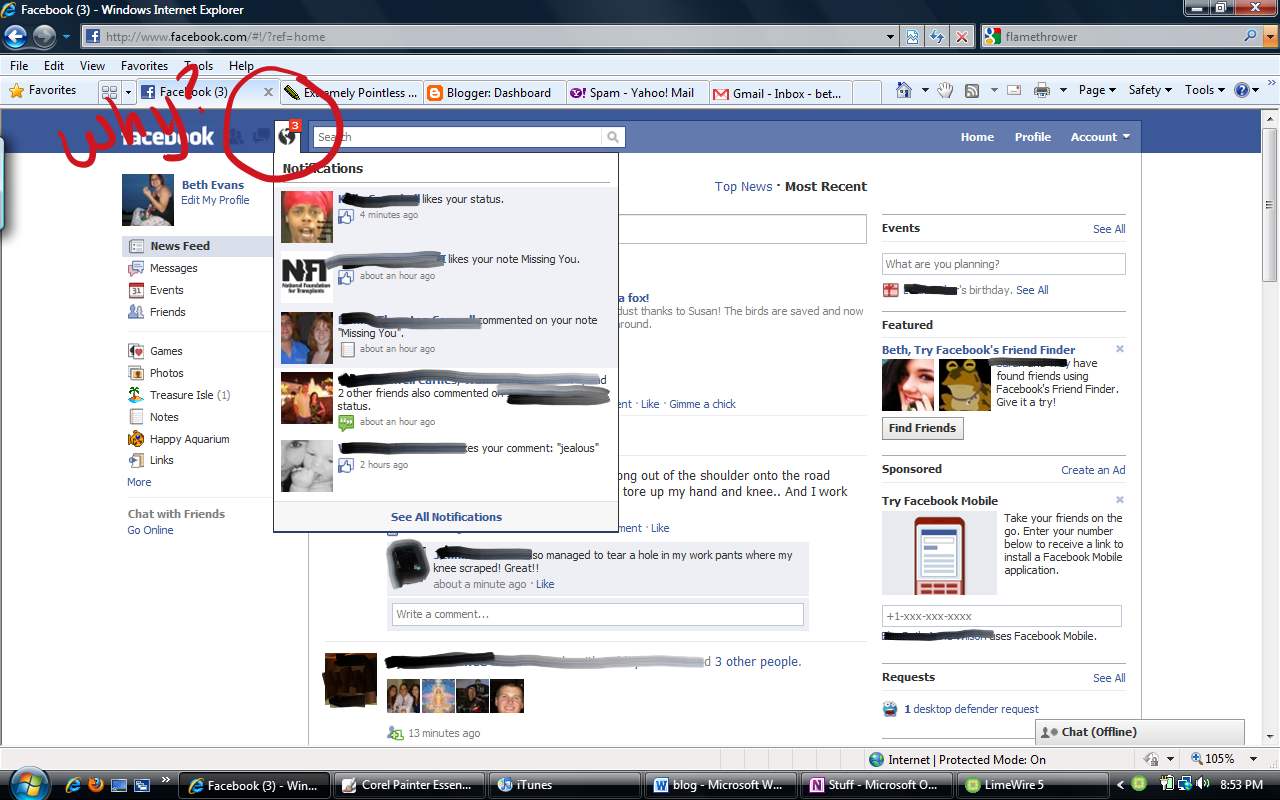Click Edit My Profile link
The width and height of the screenshot is (1280, 800).
coord(215,200)
